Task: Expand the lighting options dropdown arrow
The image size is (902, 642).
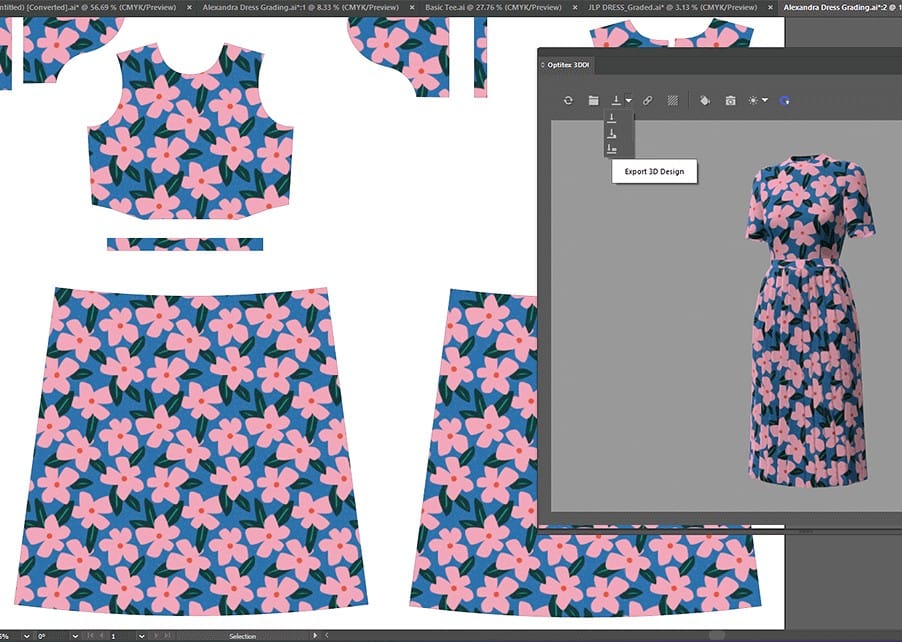Action: [765, 101]
